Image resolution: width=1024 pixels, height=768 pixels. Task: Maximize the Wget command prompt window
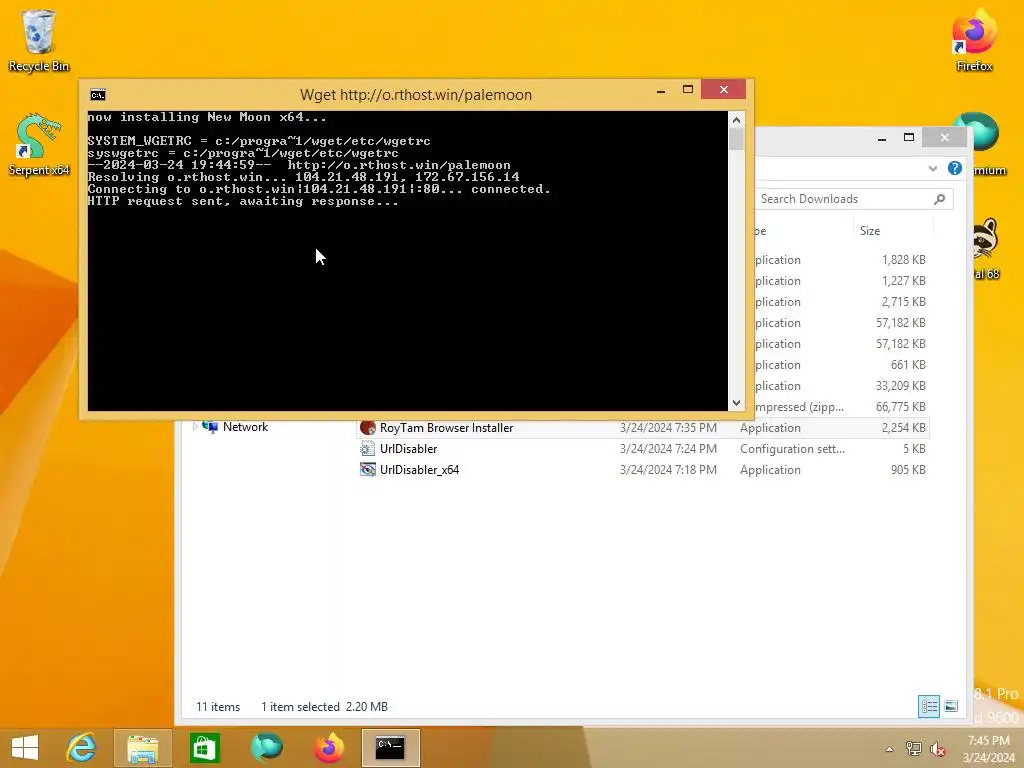[688, 89]
